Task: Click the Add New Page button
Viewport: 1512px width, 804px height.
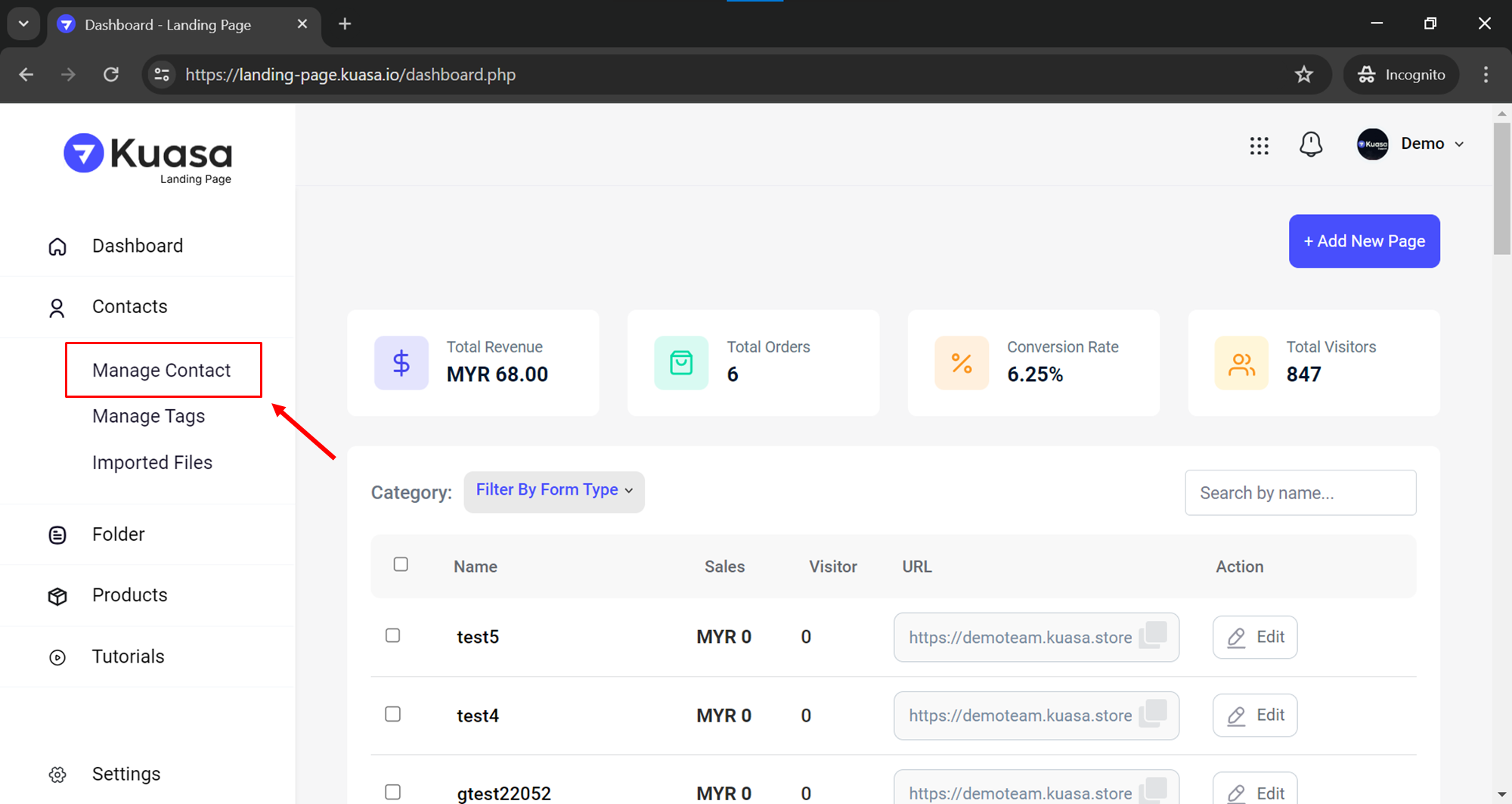Action: [x=1364, y=241]
